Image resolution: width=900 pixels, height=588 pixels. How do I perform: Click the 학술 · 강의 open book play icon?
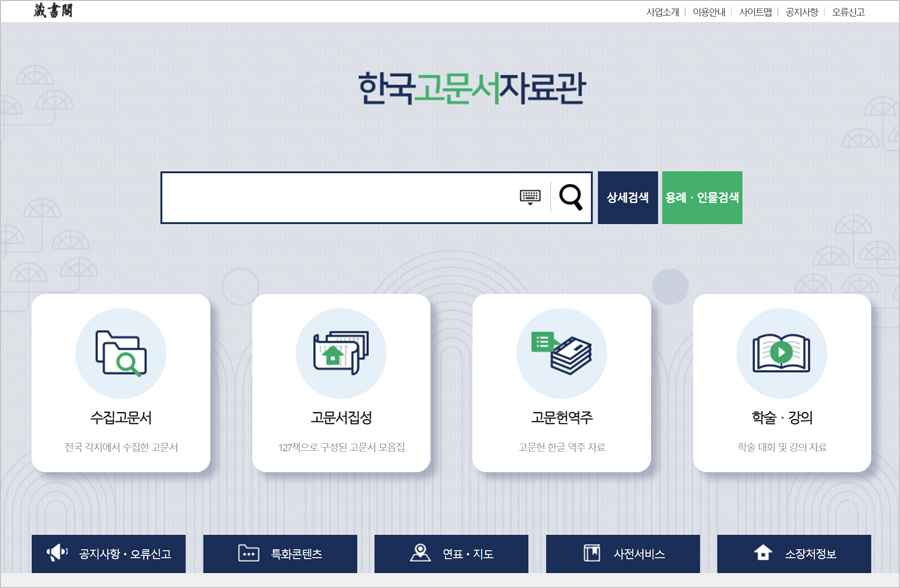click(x=781, y=353)
